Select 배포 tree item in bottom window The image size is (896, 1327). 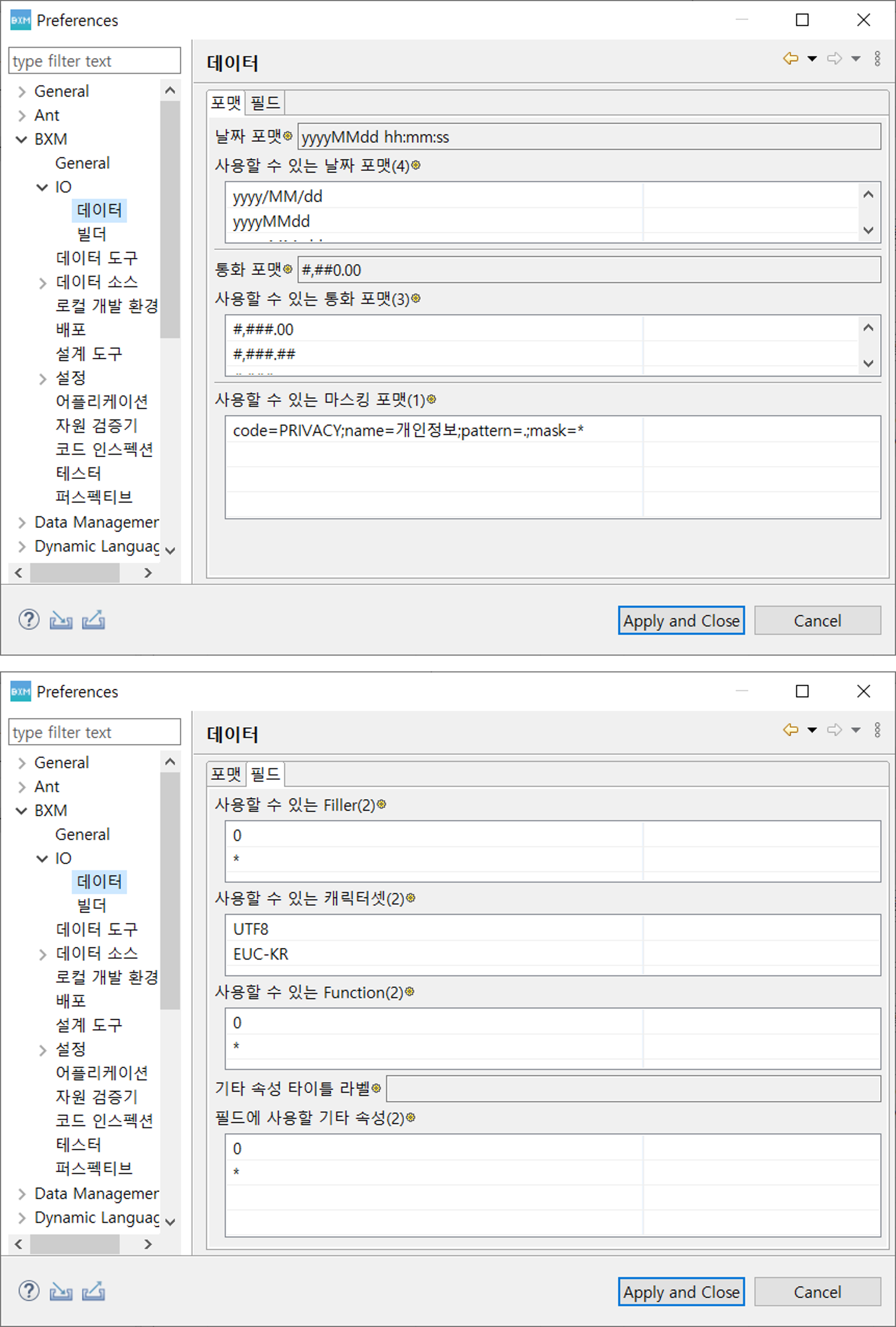[x=71, y=1001]
